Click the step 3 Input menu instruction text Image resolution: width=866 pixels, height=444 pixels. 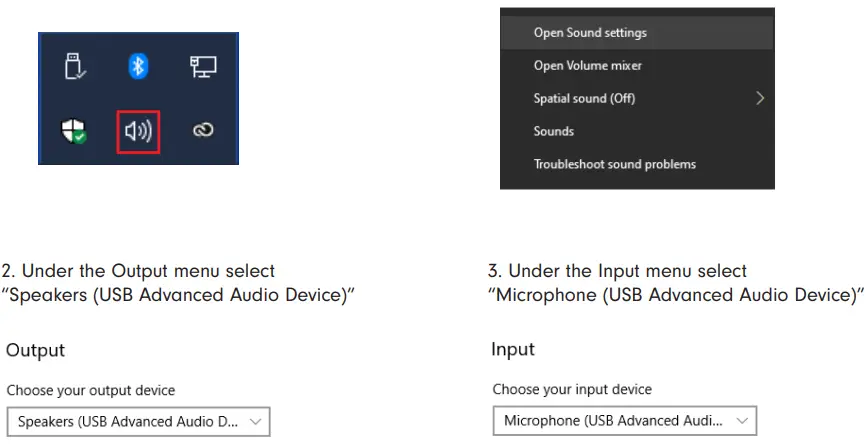pyautogui.click(x=675, y=283)
